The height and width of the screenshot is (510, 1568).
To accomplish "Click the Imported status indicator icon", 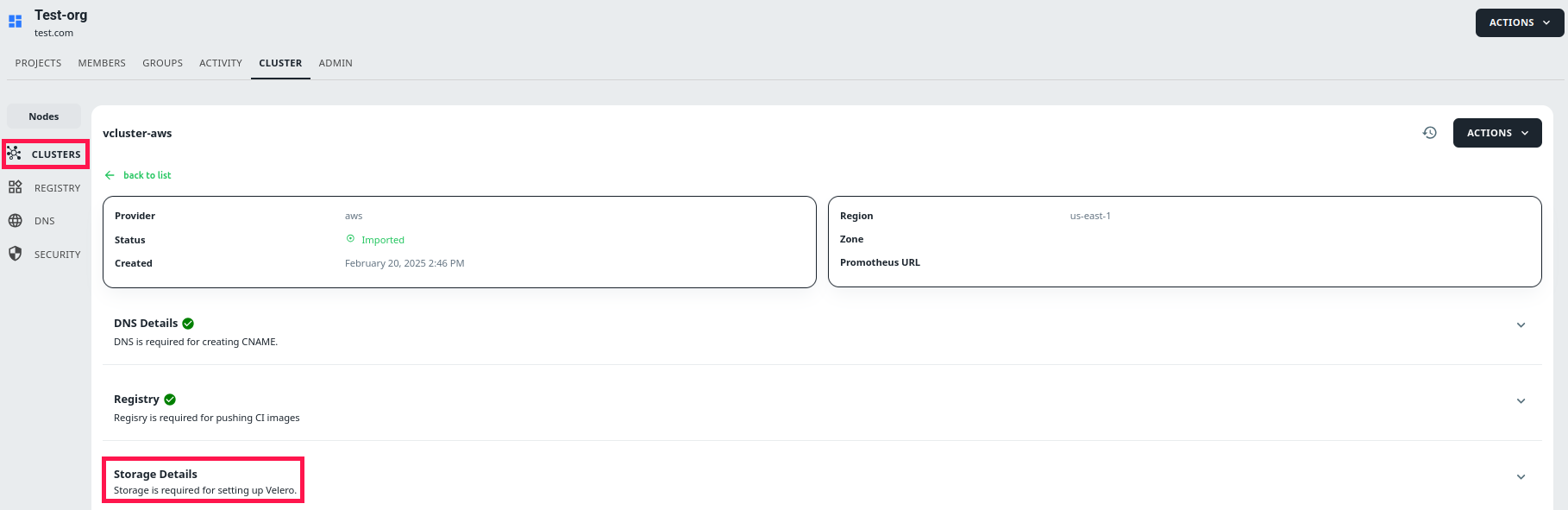I will click(x=350, y=239).
